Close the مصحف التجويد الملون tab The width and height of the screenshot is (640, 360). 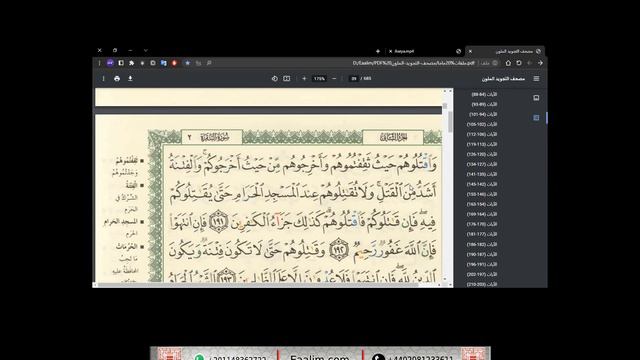pyautogui.click(x=470, y=51)
